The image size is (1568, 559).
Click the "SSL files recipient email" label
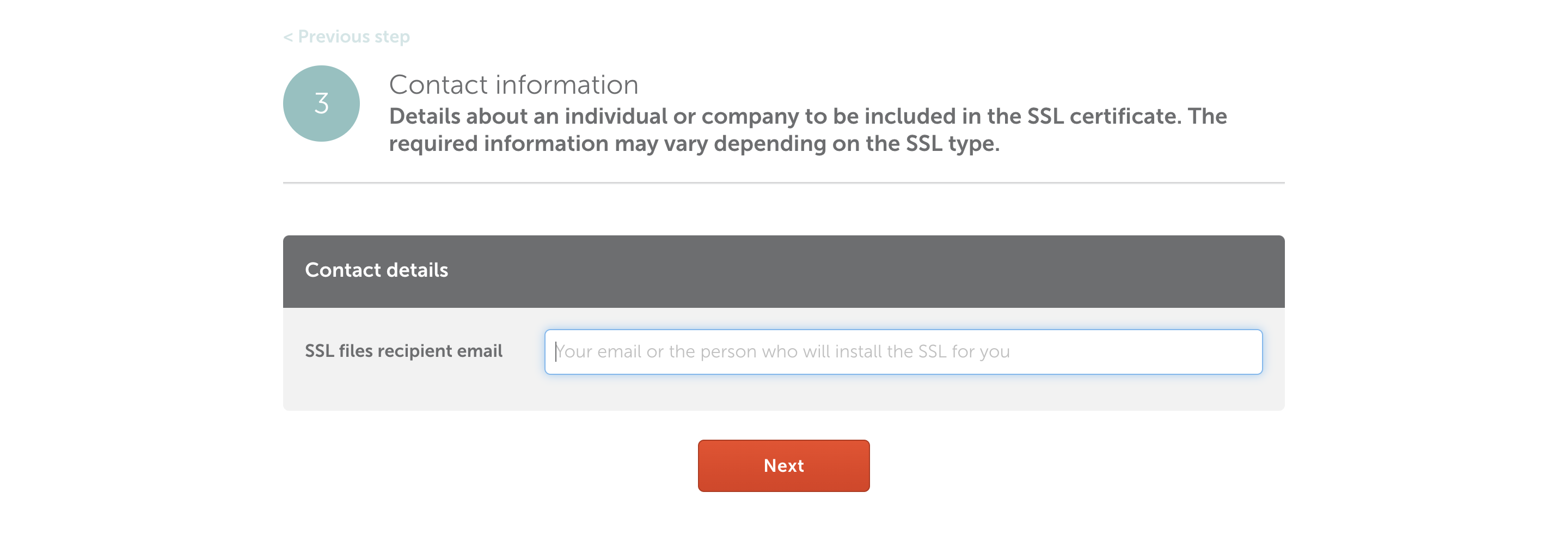(x=403, y=351)
